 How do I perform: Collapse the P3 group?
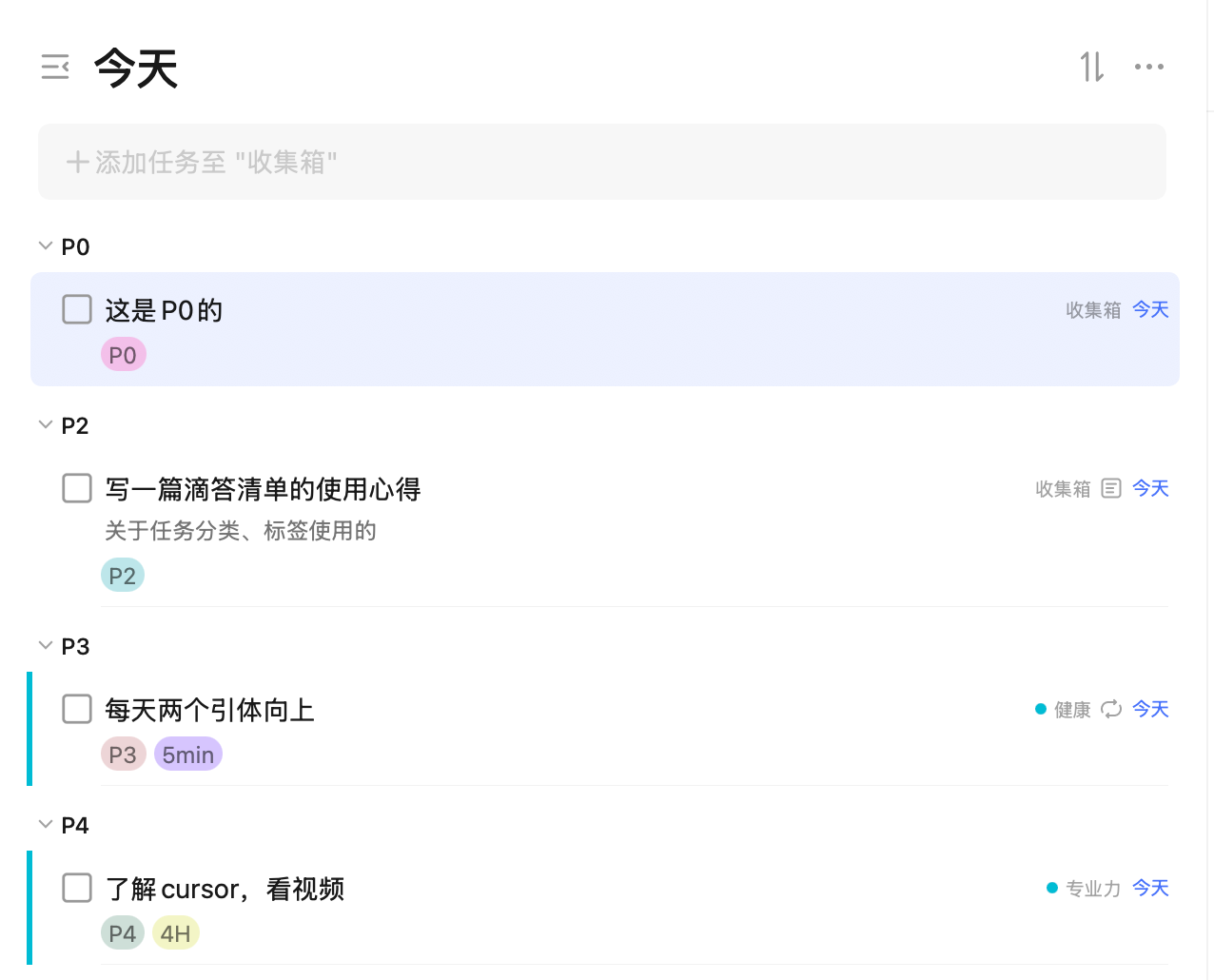[45, 645]
